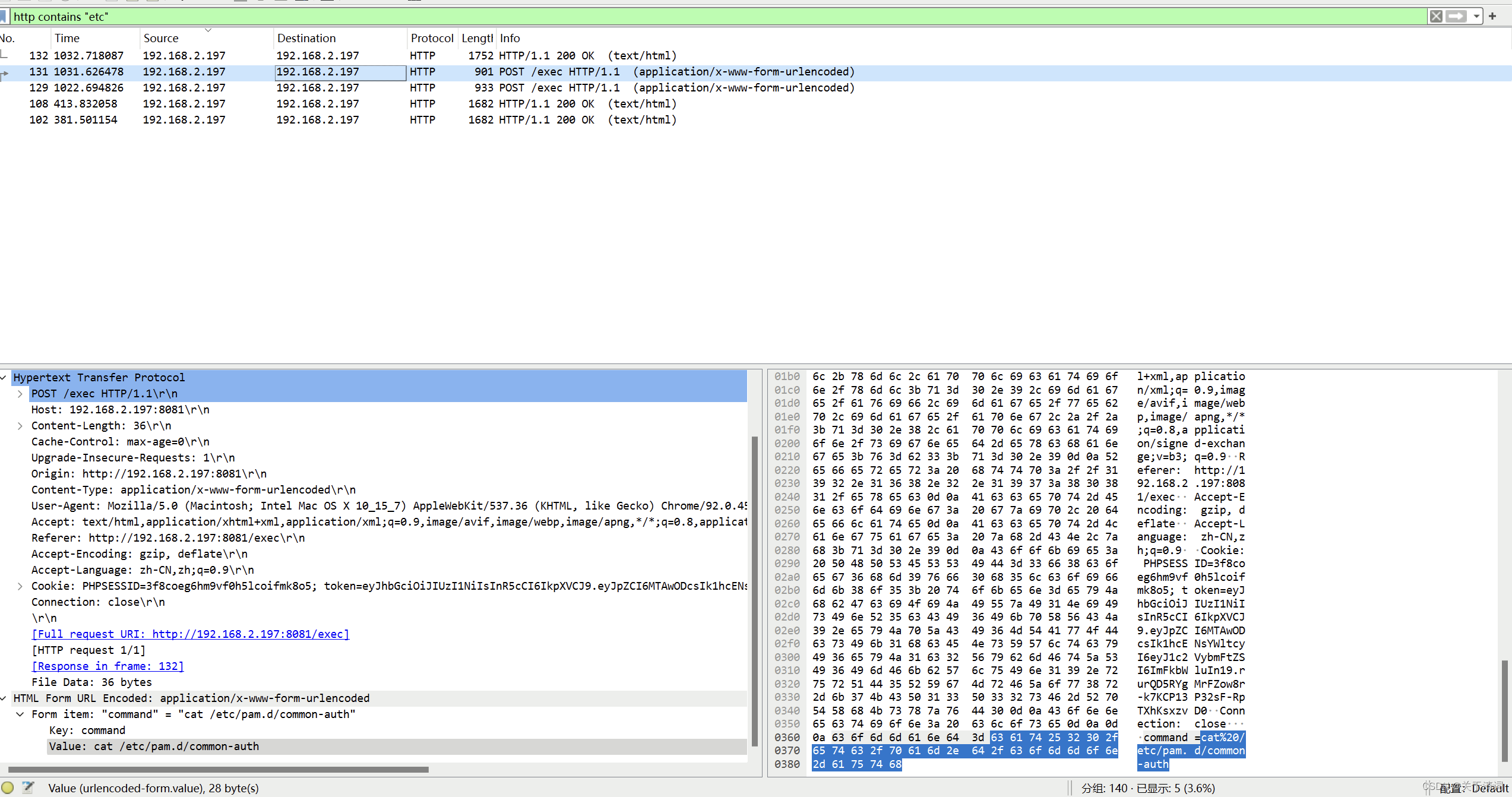Image resolution: width=1512 pixels, height=797 pixels.
Task: Open the expert information yellow circle icon
Action: click(8, 787)
